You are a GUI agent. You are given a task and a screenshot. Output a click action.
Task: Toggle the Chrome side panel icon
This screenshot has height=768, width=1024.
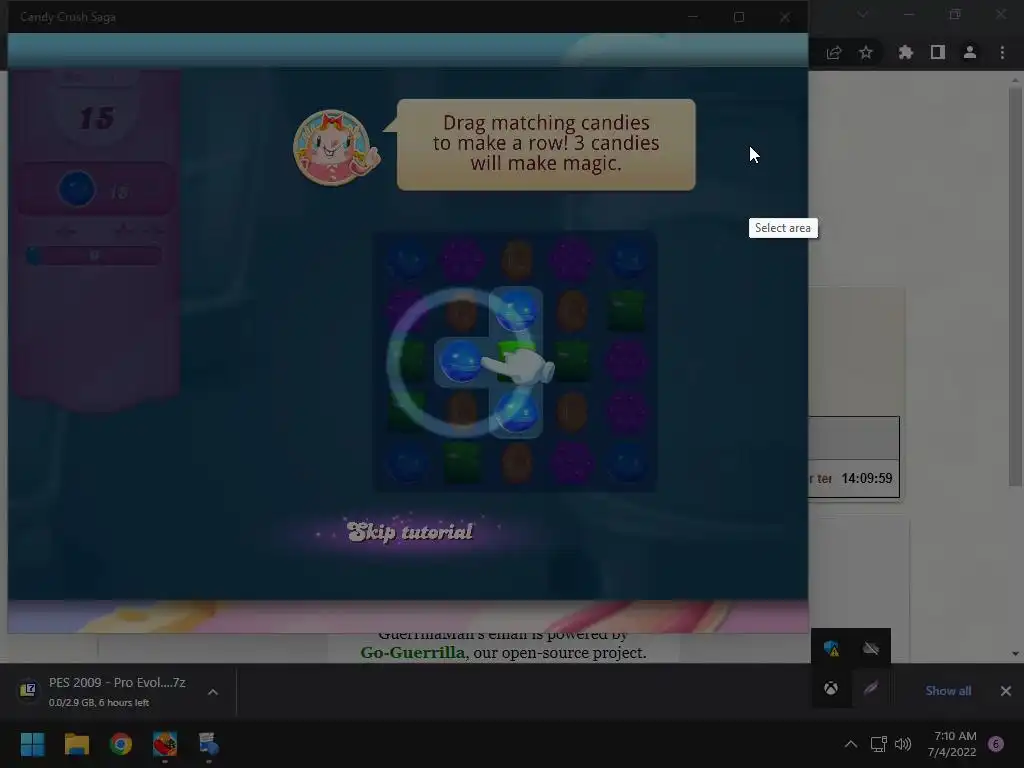tap(937, 53)
